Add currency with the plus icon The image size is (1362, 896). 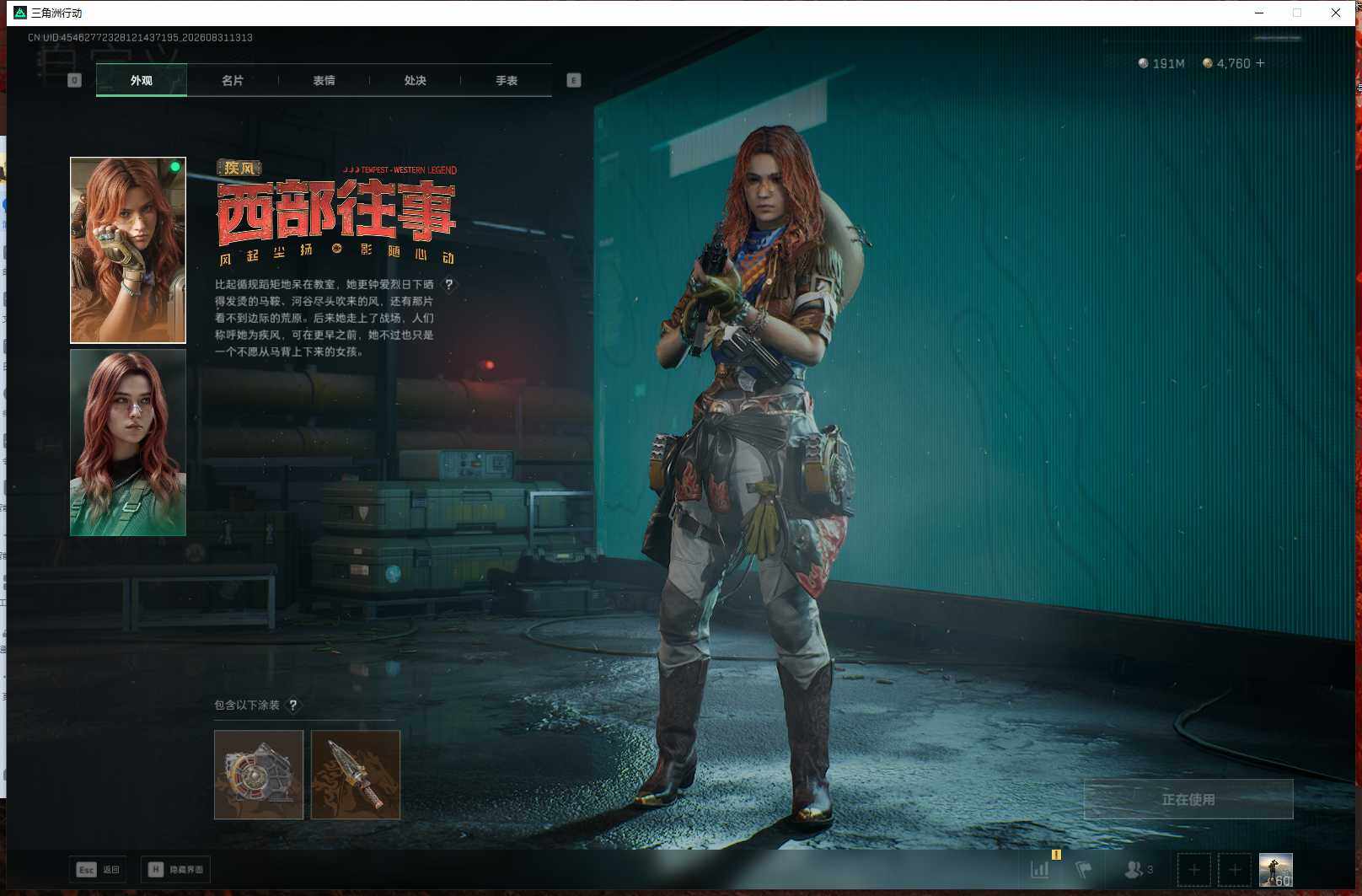click(1260, 63)
